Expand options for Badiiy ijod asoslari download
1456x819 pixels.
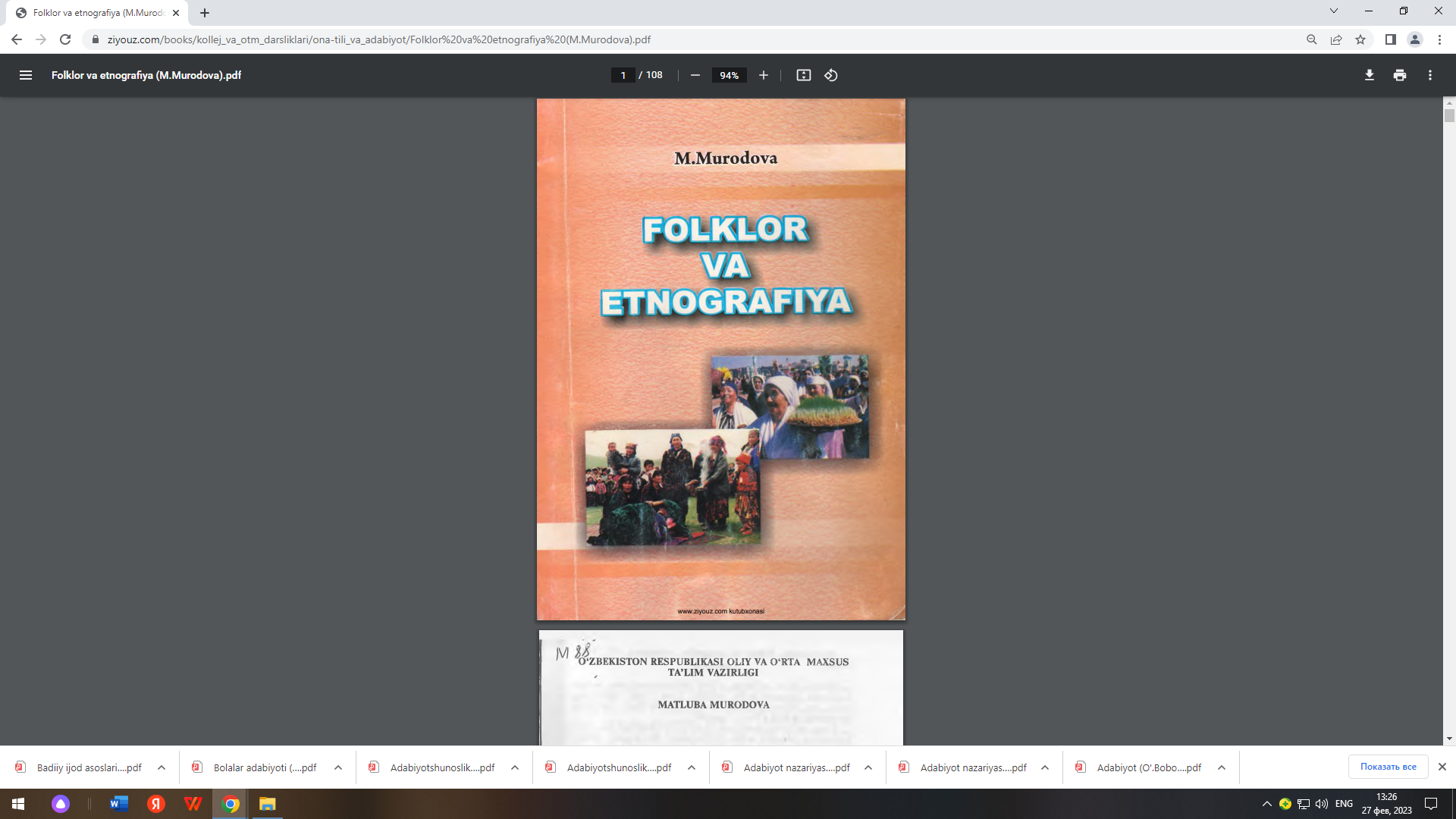coord(161,767)
